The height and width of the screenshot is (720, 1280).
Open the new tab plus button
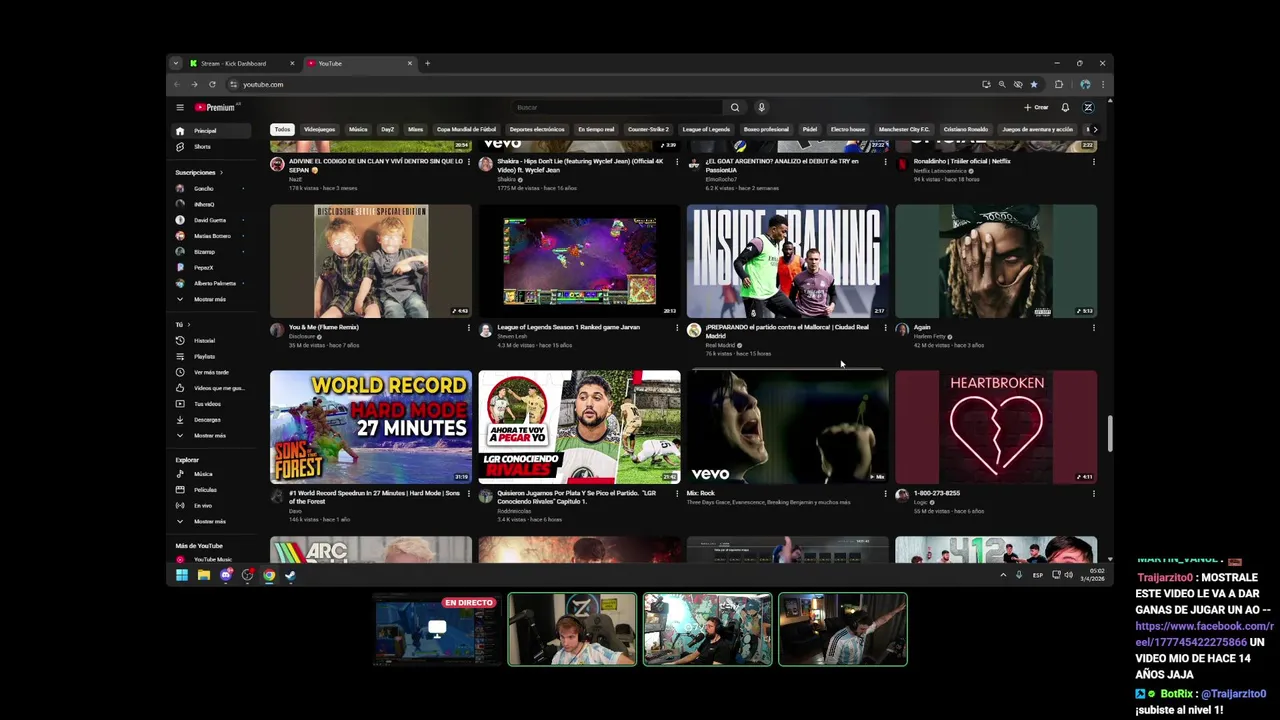(x=427, y=63)
